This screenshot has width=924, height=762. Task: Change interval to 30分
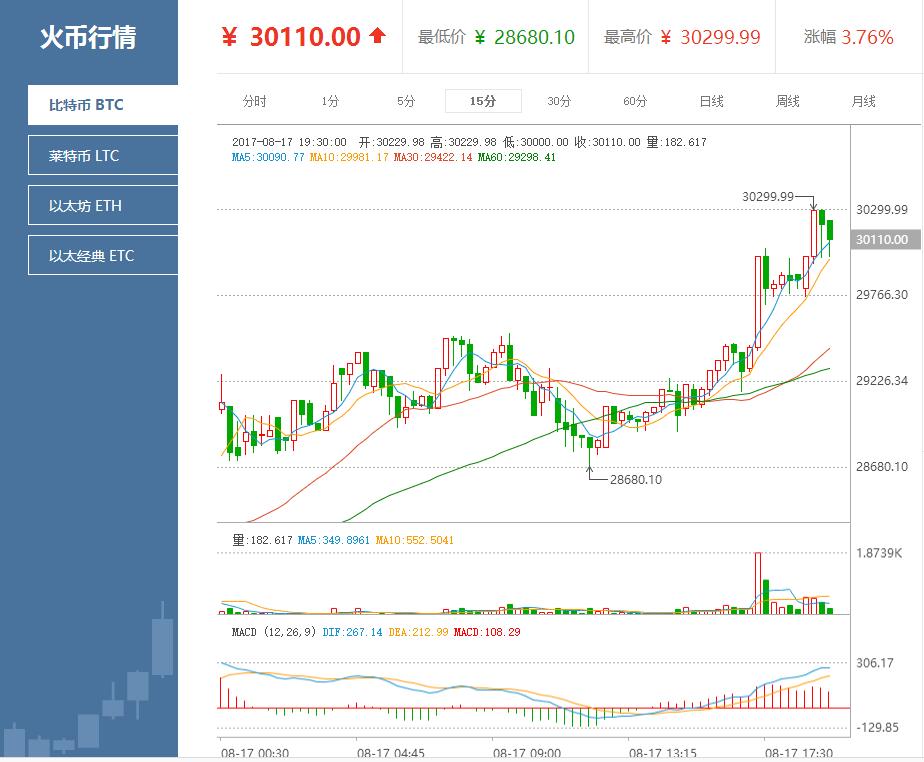point(559,101)
